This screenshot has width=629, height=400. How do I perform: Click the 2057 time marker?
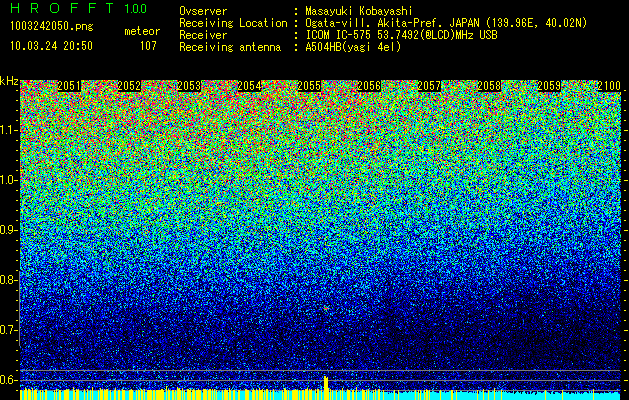coord(429,86)
